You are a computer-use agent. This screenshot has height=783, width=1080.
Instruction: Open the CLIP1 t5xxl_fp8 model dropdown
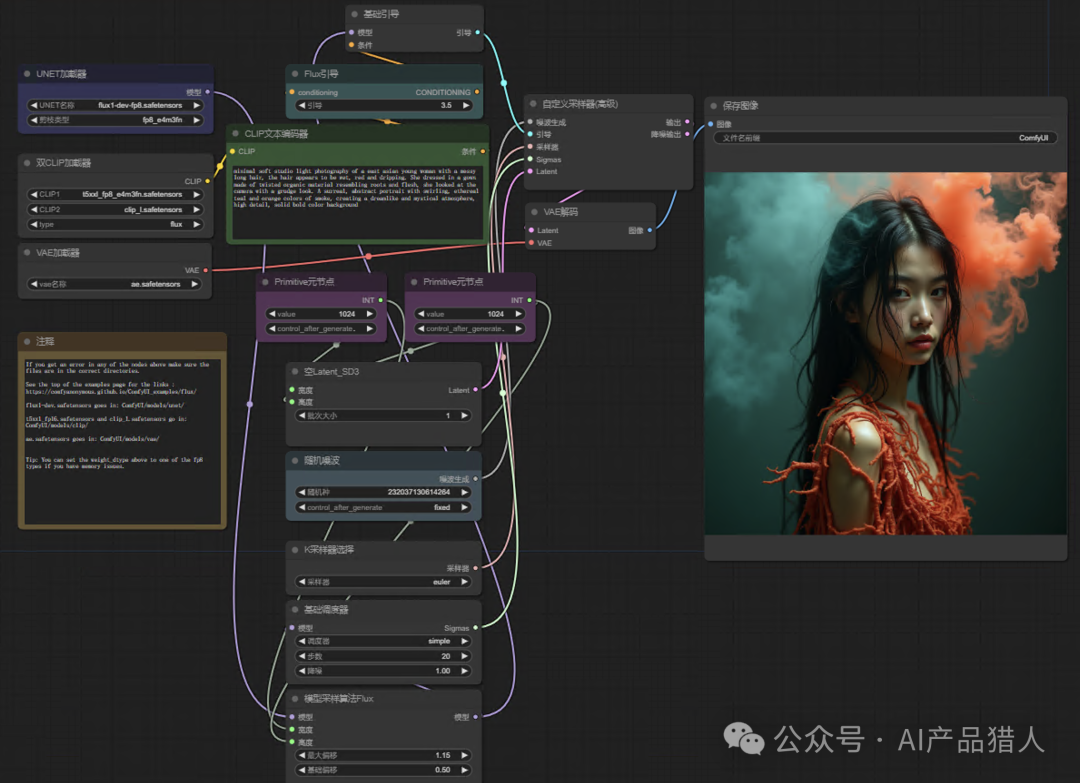116,194
